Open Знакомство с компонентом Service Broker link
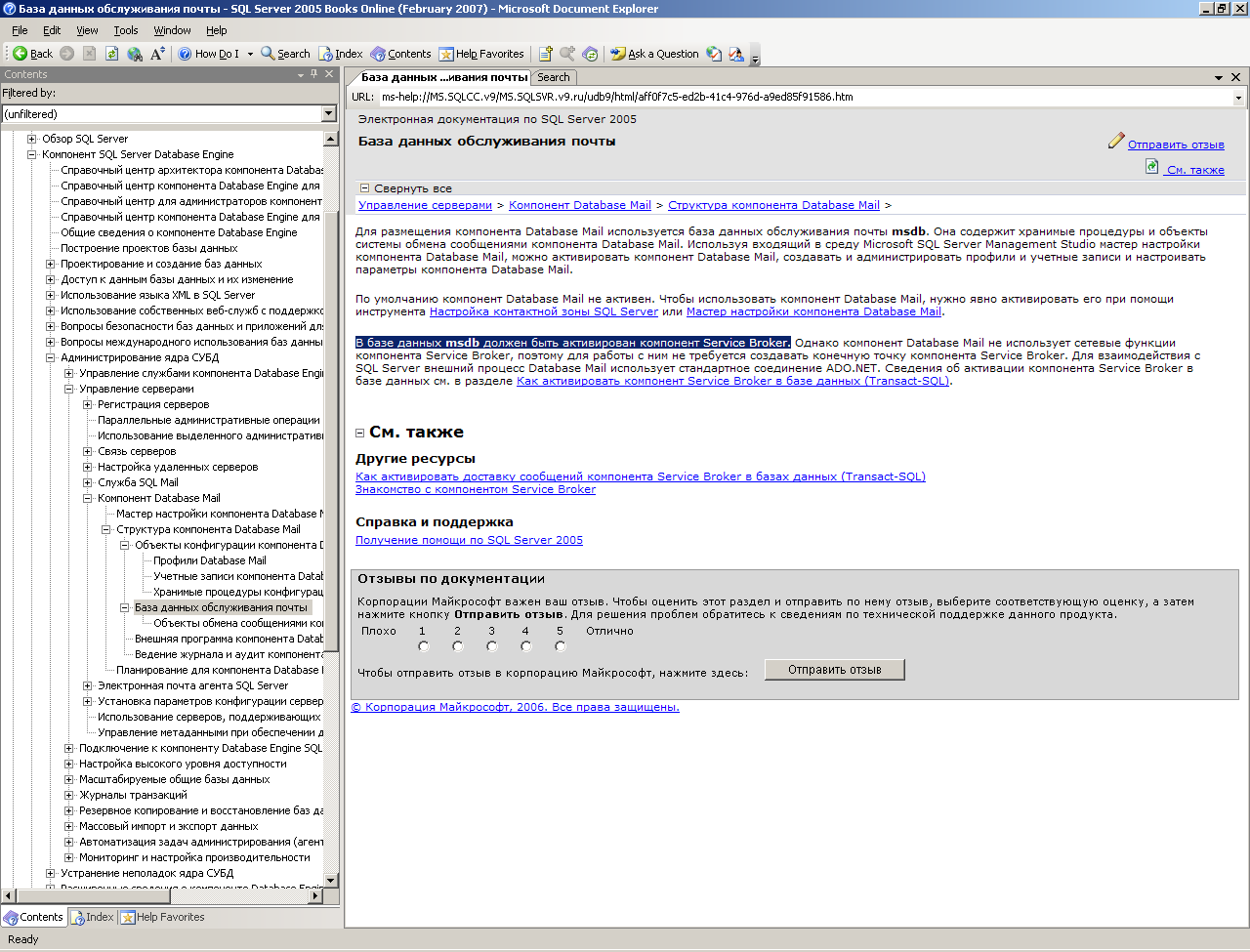This screenshot has height=952, width=1250. [476, 489]
